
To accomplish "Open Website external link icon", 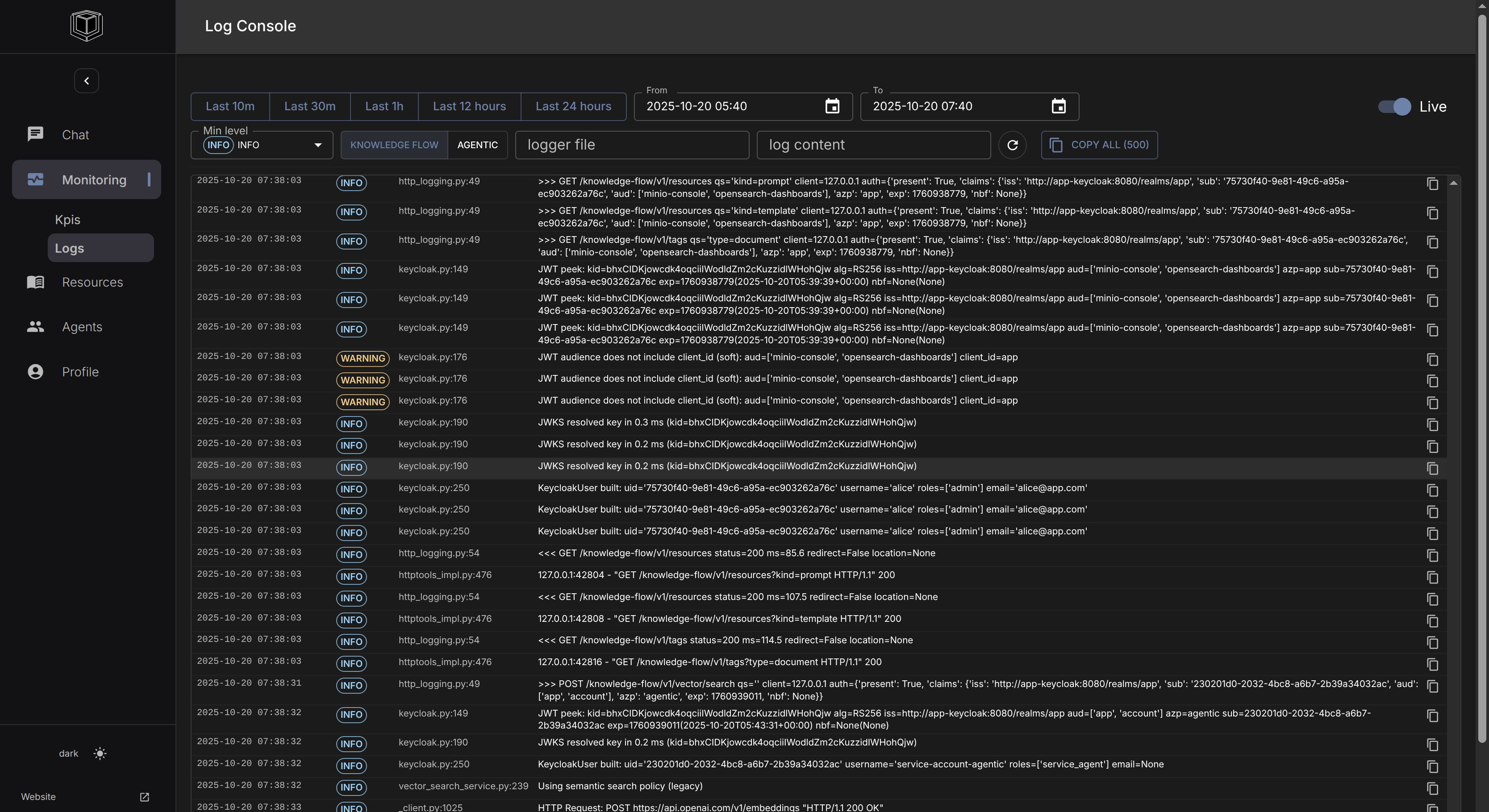I will 145,797.
